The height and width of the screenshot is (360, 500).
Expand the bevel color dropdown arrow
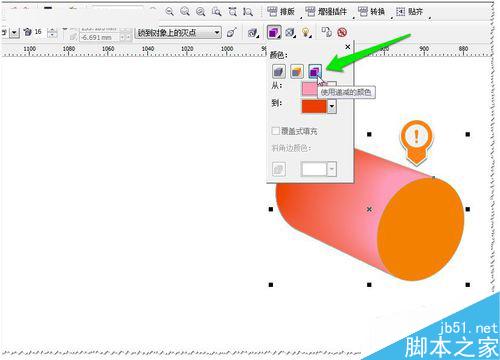click(x=332, y=169)
